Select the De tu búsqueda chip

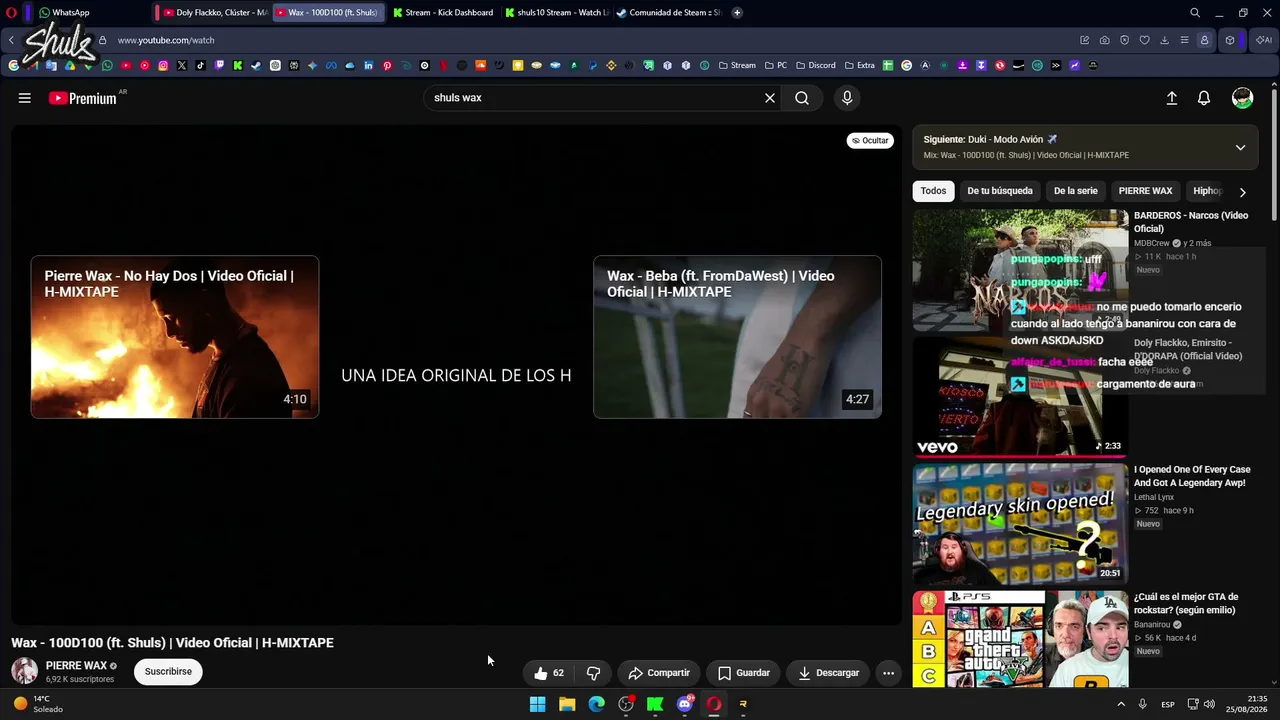[1000, 191]
